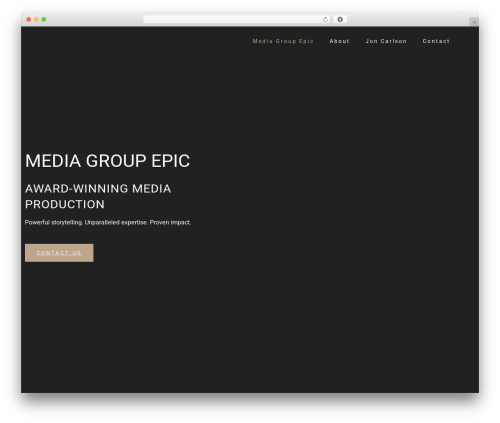Click the green maximize dot
Image resolution: width=500 pixels, height=423 pixels.
[x=44, y=19]
